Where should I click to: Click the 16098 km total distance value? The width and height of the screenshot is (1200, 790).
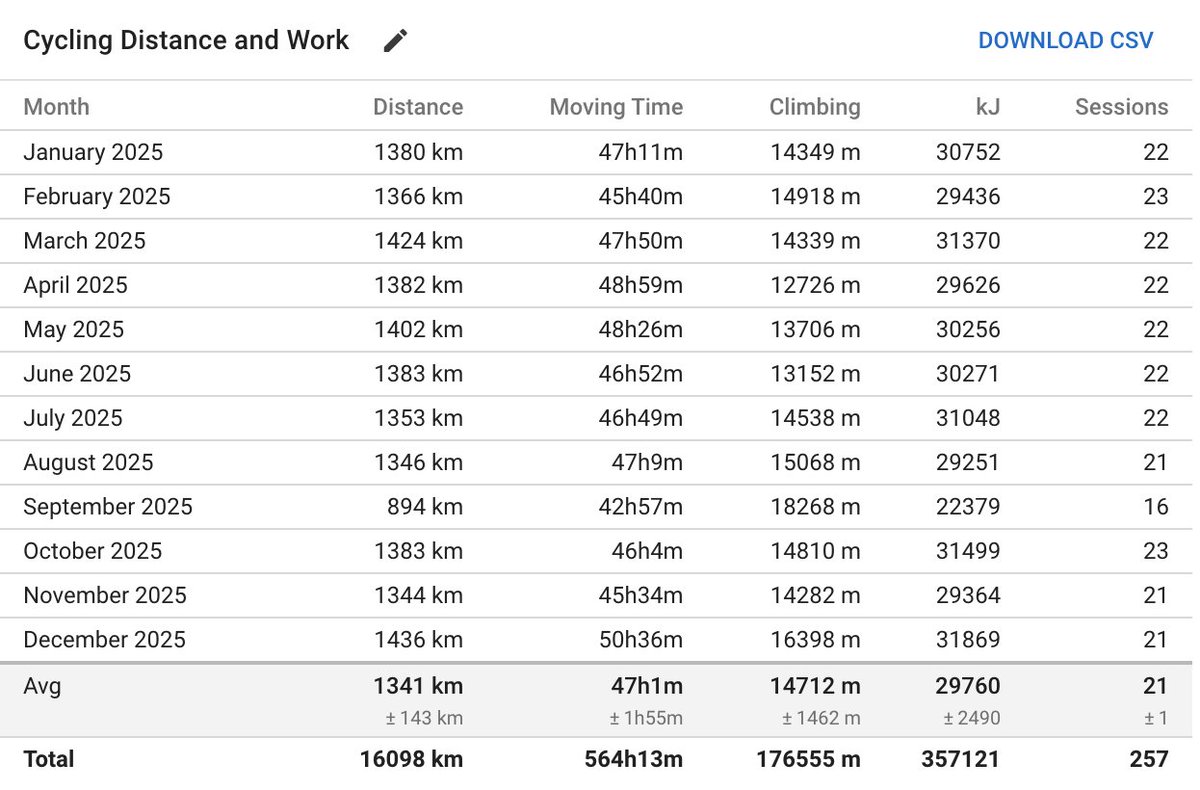pos(411,759)
